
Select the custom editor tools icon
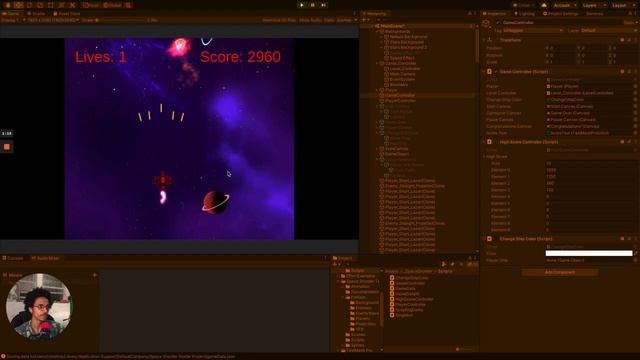pyautogui.click(x=72, y=5)
